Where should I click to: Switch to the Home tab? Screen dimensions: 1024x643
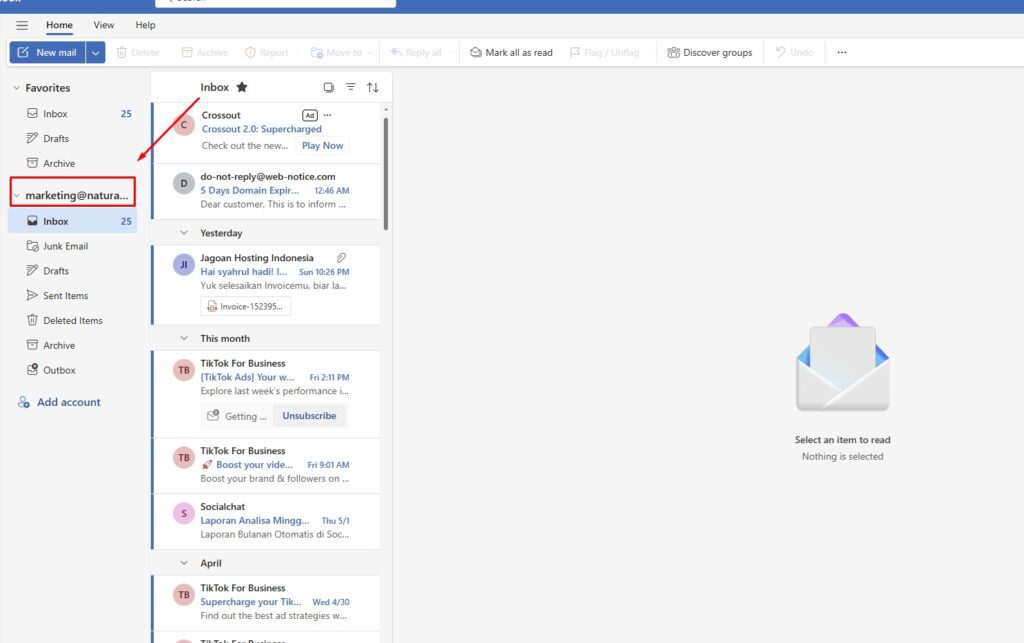(59, 25)
